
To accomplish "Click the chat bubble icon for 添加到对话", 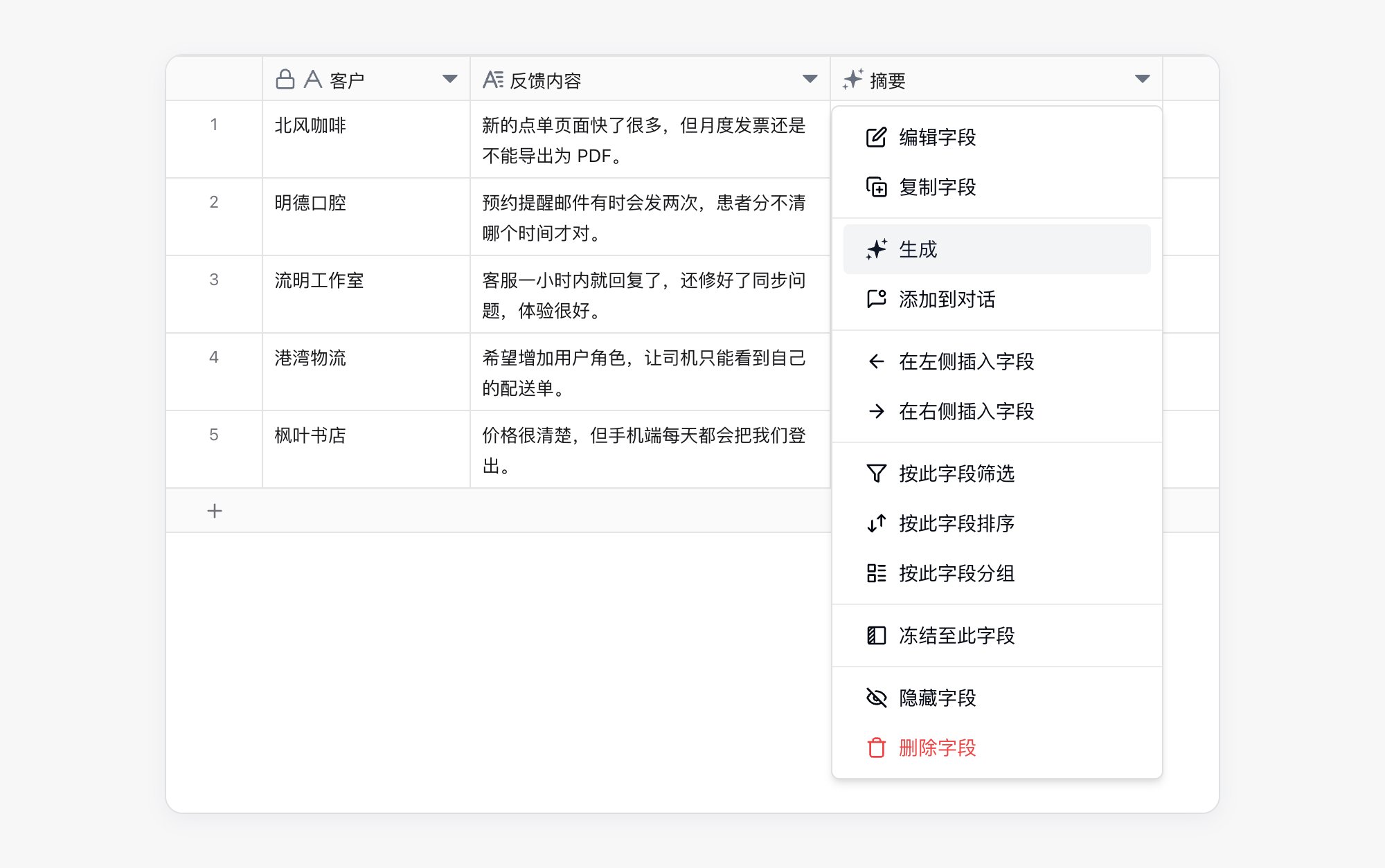I will click(876, 299).
